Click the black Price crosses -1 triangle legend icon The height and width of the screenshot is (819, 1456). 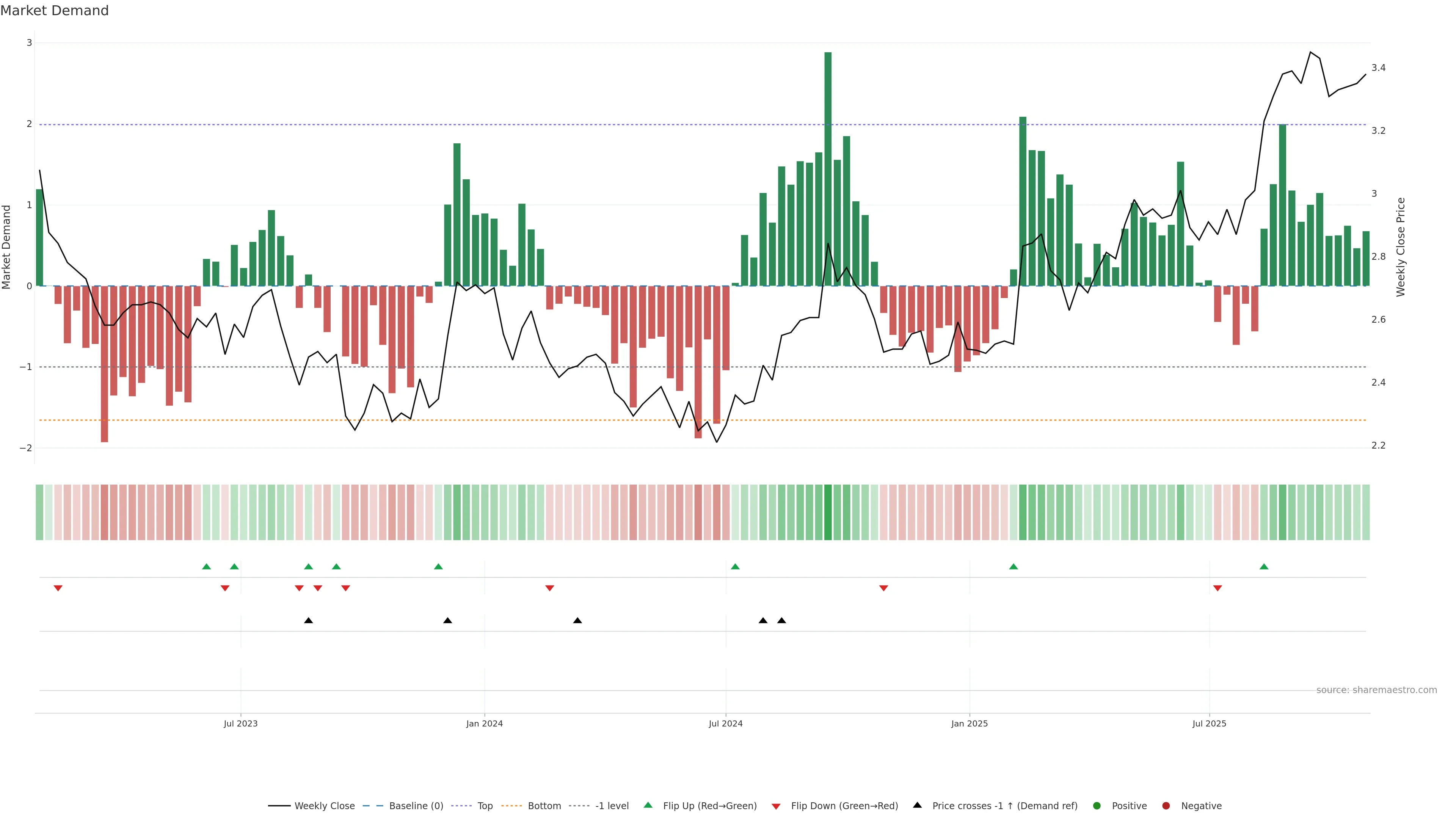point(917,805)
